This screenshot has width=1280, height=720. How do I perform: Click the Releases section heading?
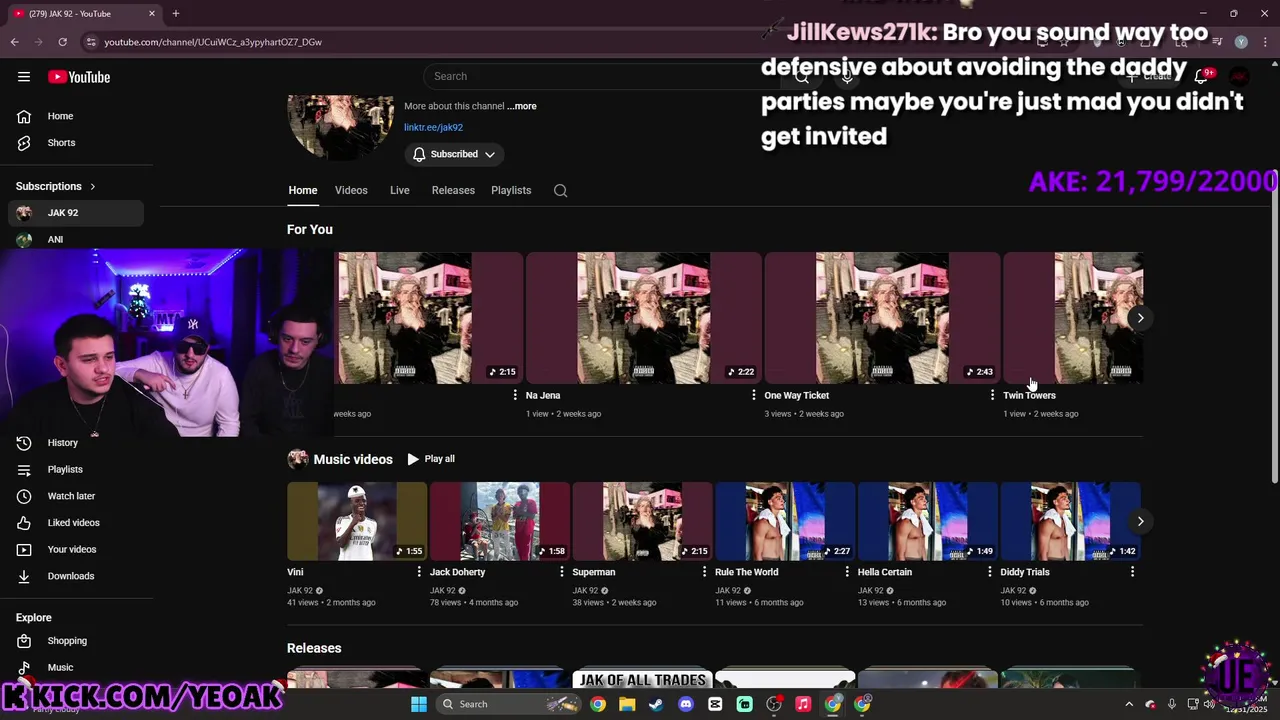(314, 648)
